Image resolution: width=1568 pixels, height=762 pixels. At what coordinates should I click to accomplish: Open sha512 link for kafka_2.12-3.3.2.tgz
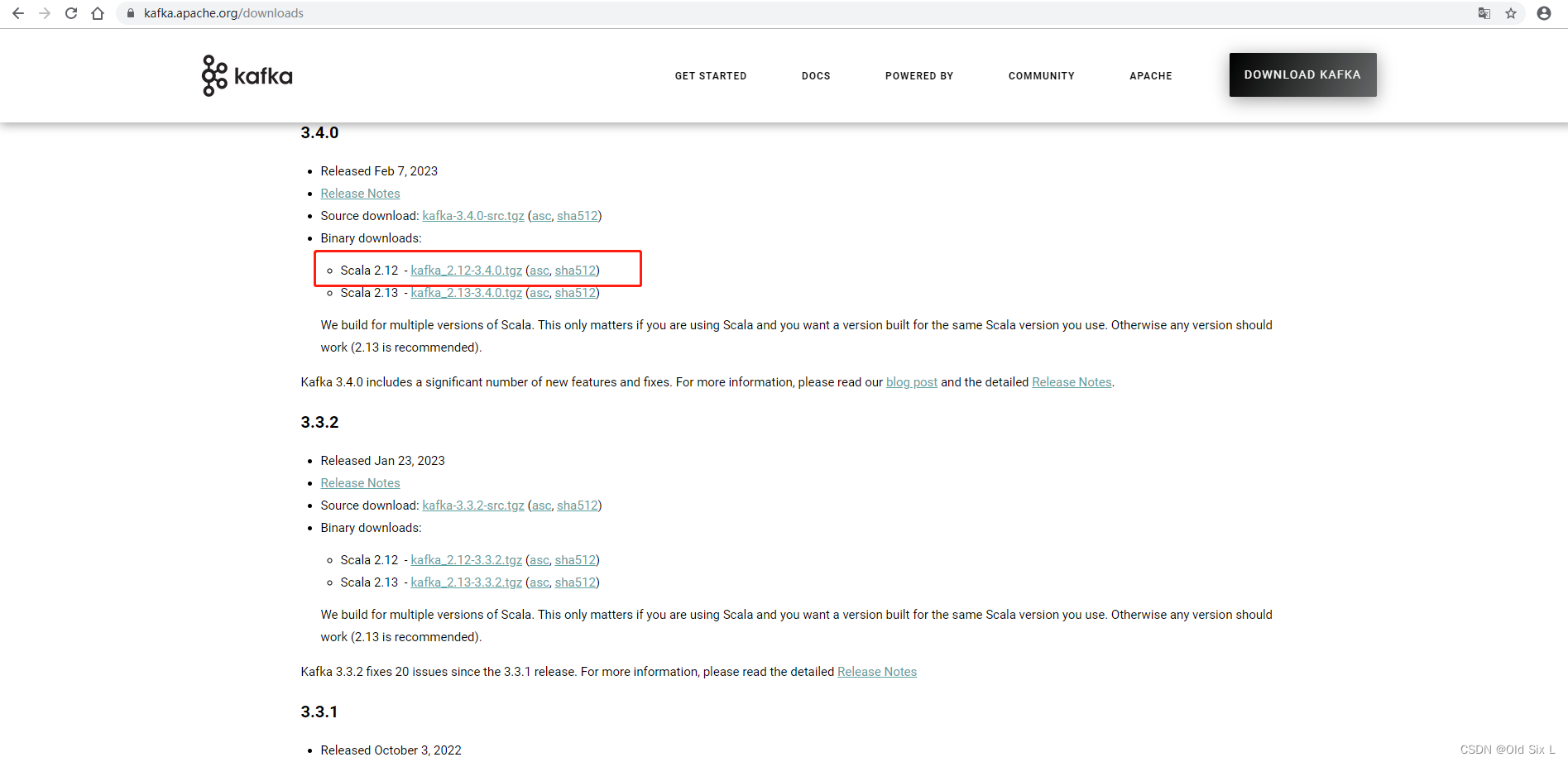(576, 560)
